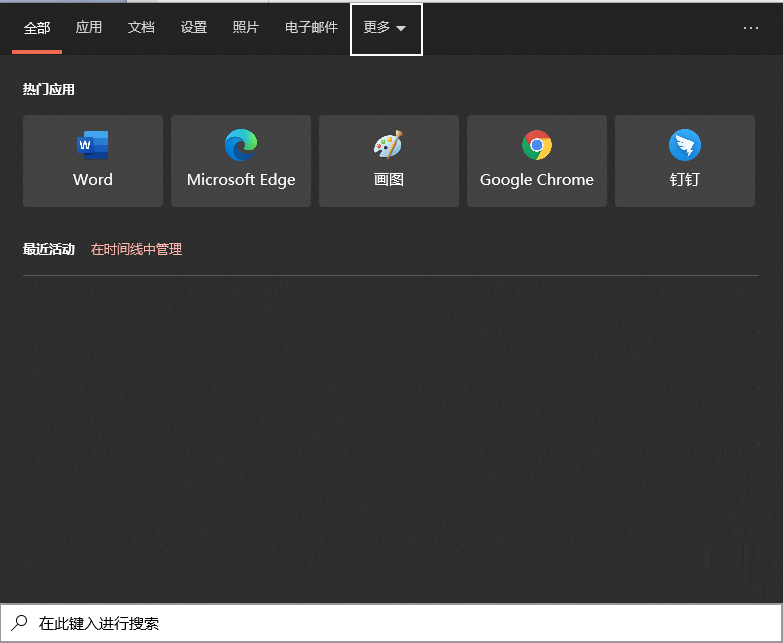Switch to the 照片 tab
The image size is (783, 643).
[246, 27]
